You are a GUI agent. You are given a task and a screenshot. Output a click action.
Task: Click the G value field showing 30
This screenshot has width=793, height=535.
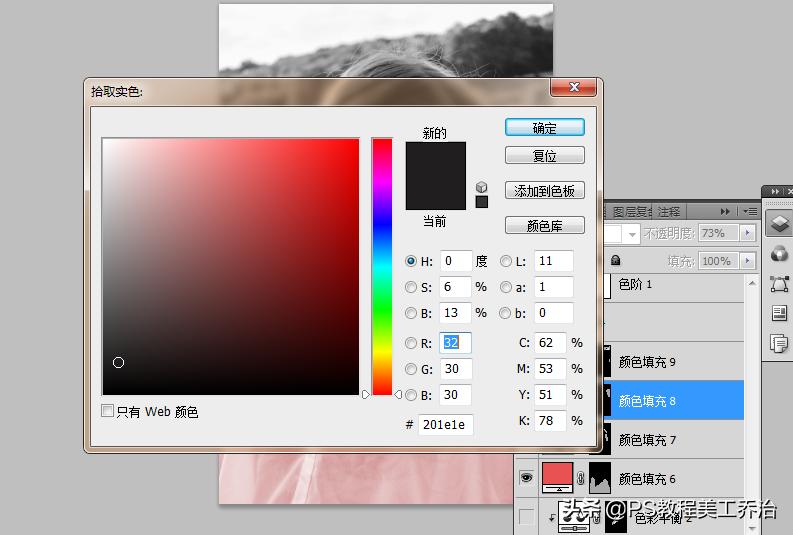(x=456, y=369)
